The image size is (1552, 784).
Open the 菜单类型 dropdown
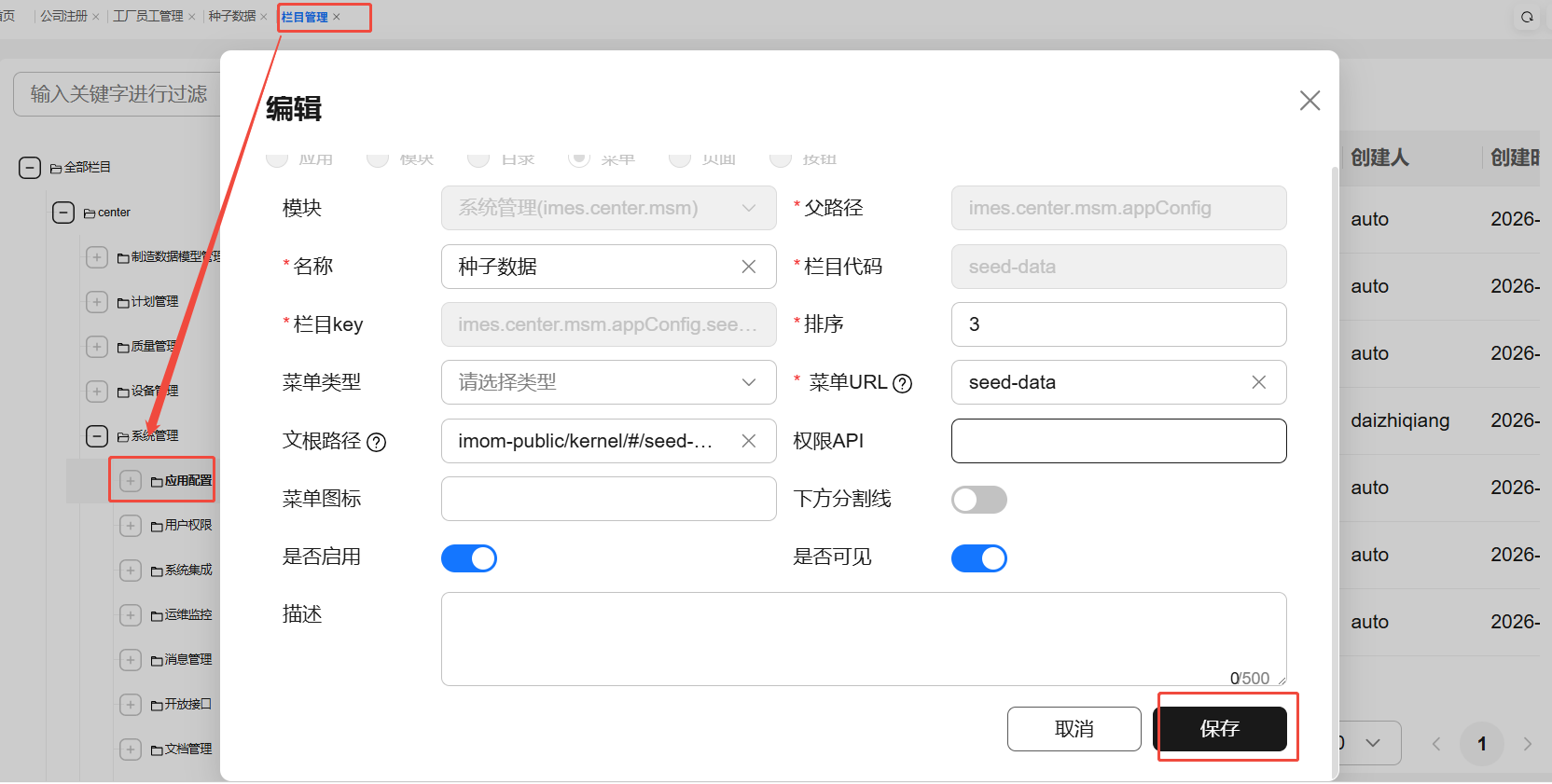click(608, 382)
